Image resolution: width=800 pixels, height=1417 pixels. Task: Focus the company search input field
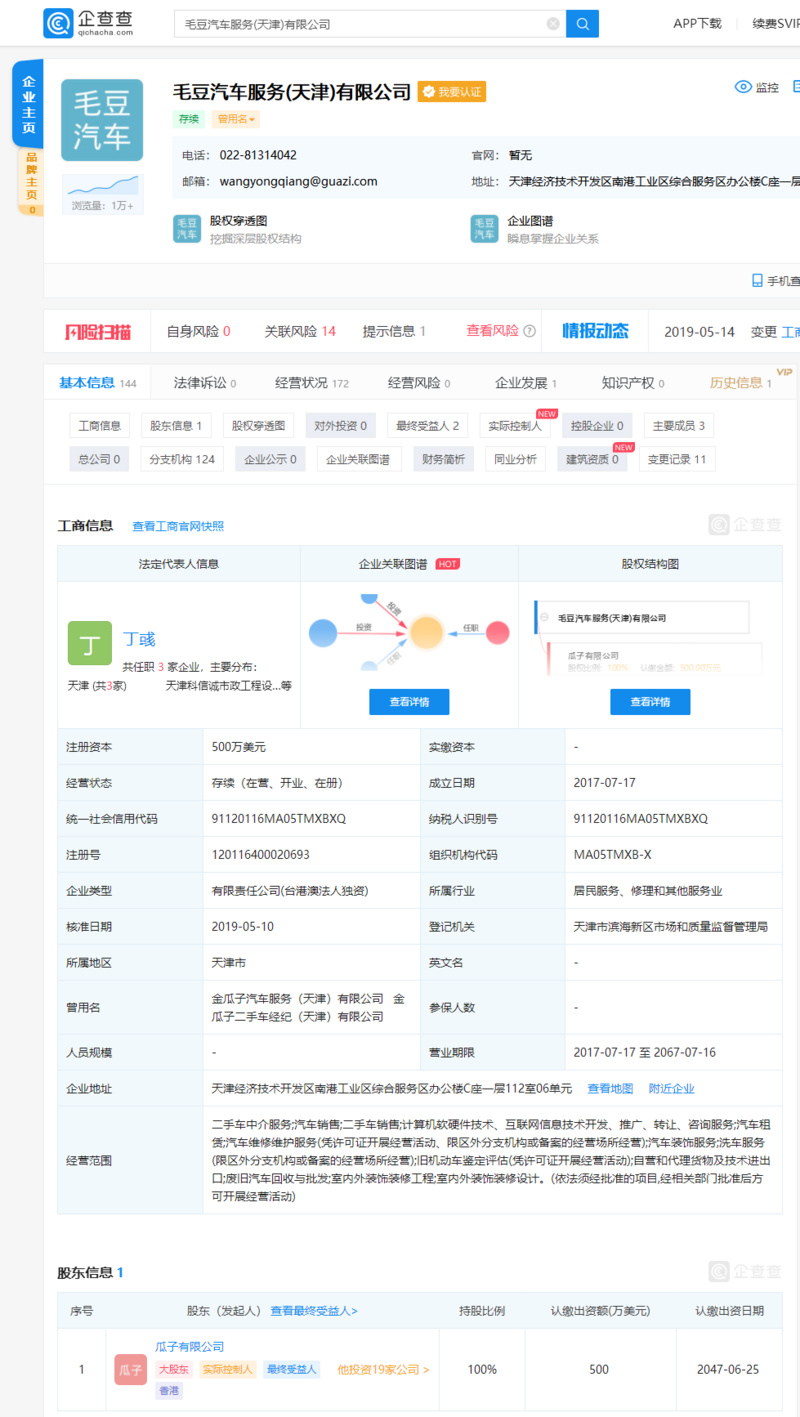370,24
